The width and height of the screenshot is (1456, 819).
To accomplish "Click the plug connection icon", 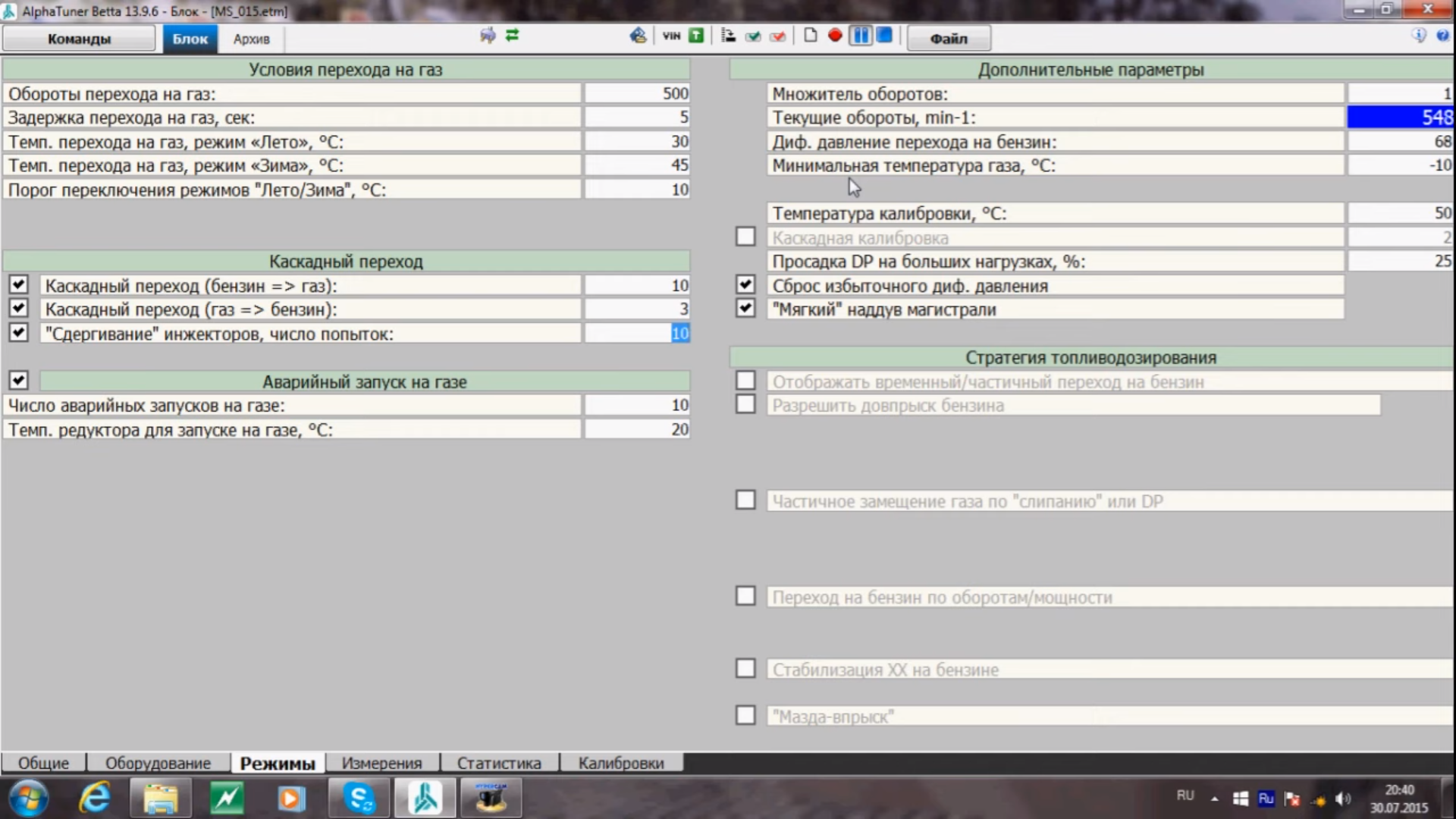I will pyautogui.click(x=488, y=36).
